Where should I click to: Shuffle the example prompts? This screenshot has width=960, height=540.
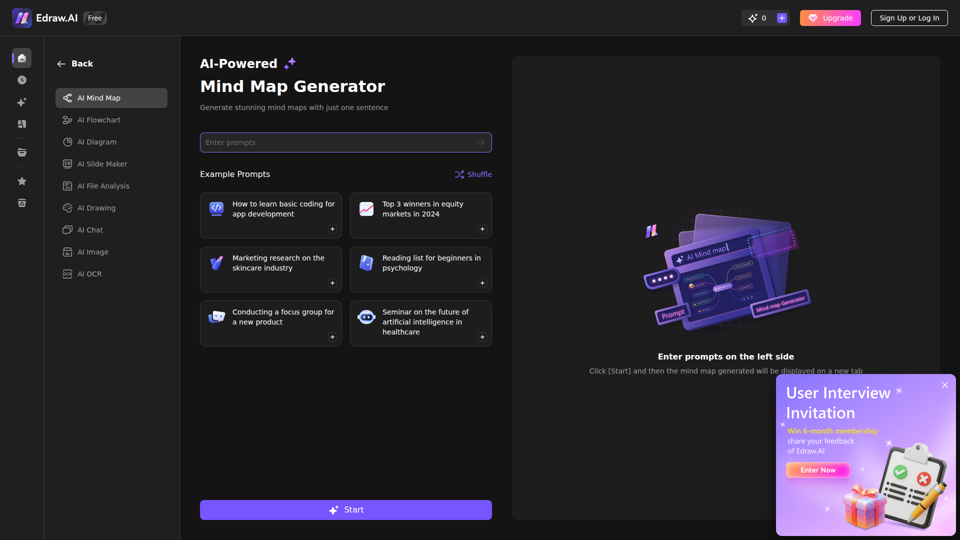pos(473,174)
